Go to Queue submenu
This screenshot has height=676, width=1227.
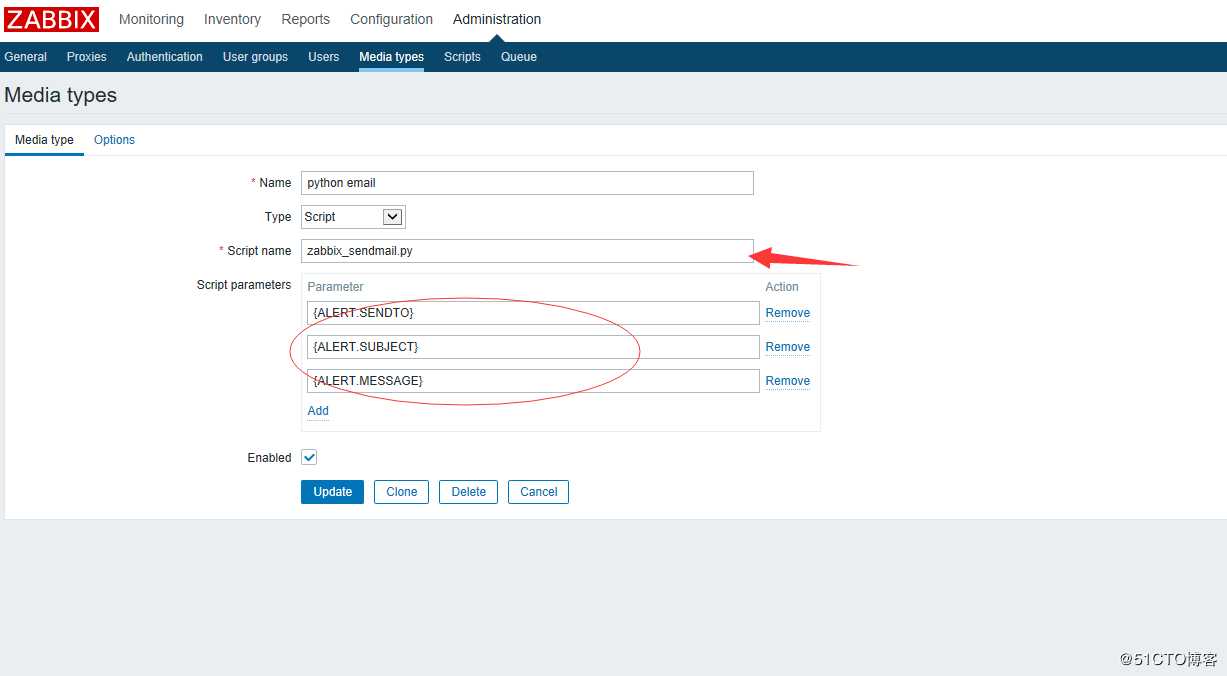519,57
